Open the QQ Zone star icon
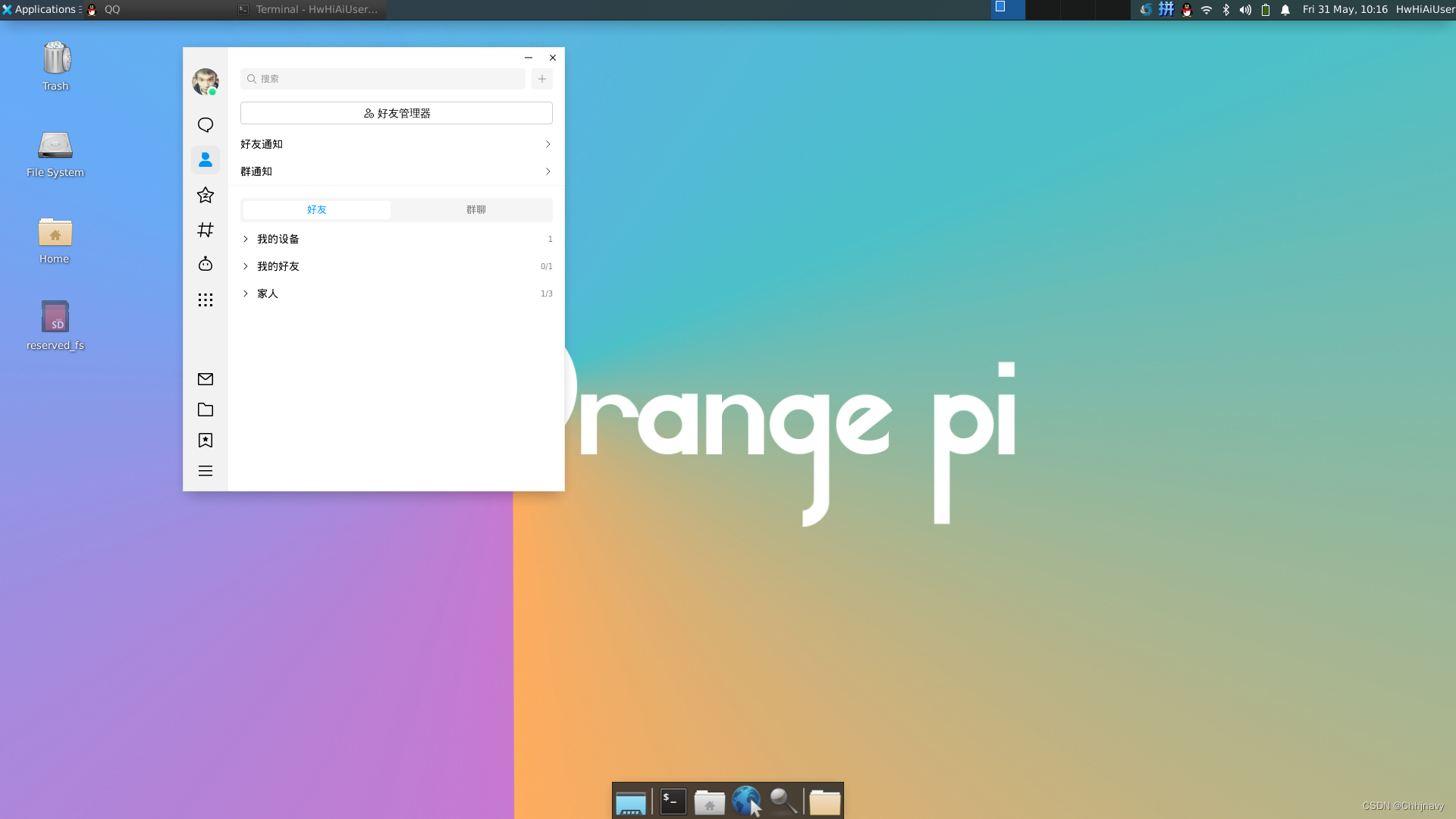 206,195
